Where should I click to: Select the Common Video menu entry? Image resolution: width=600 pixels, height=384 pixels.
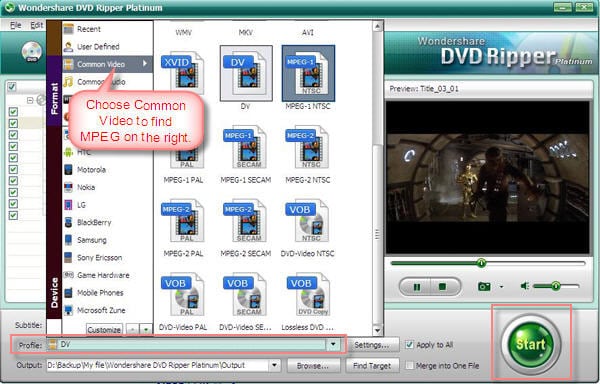click(108, 64)
